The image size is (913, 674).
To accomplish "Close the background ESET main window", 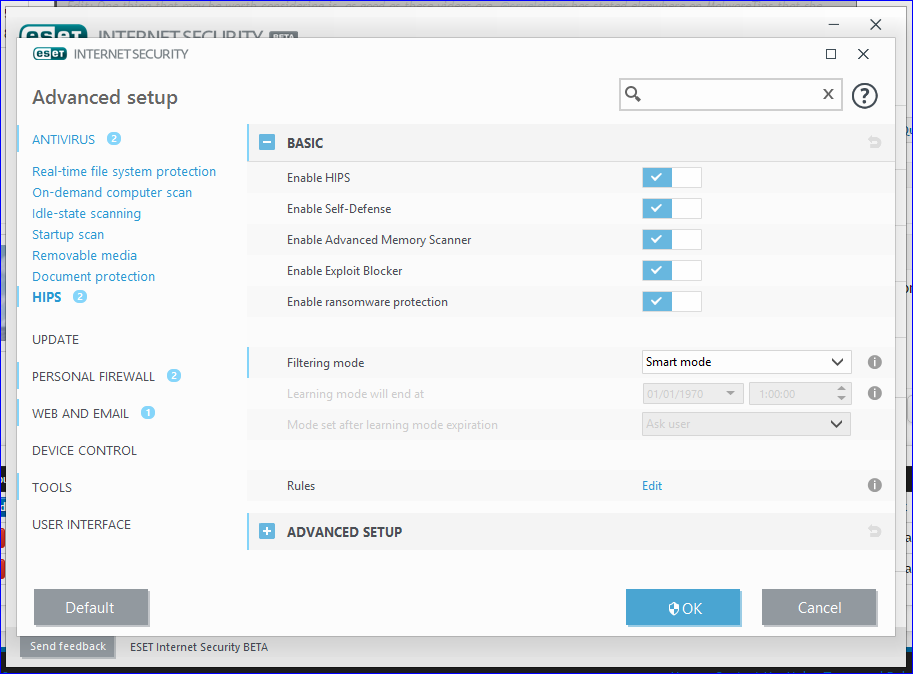I will click(x=875, y=24).
